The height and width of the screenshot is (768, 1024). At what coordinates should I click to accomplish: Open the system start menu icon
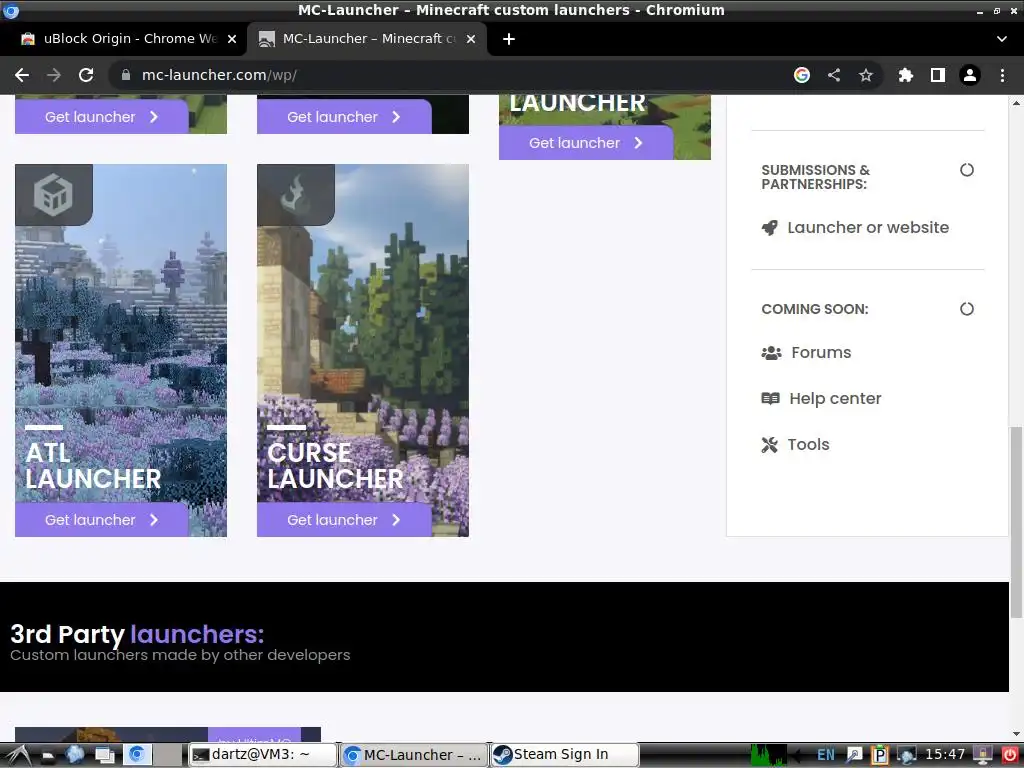point(18,755)
